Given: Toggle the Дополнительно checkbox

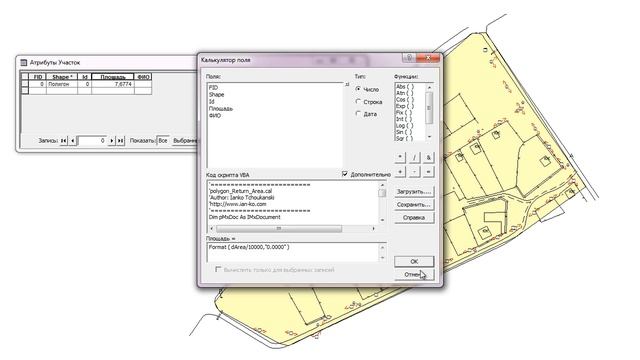Looking at the screenshot, I should pyautogui.click(x=345, y=174).
